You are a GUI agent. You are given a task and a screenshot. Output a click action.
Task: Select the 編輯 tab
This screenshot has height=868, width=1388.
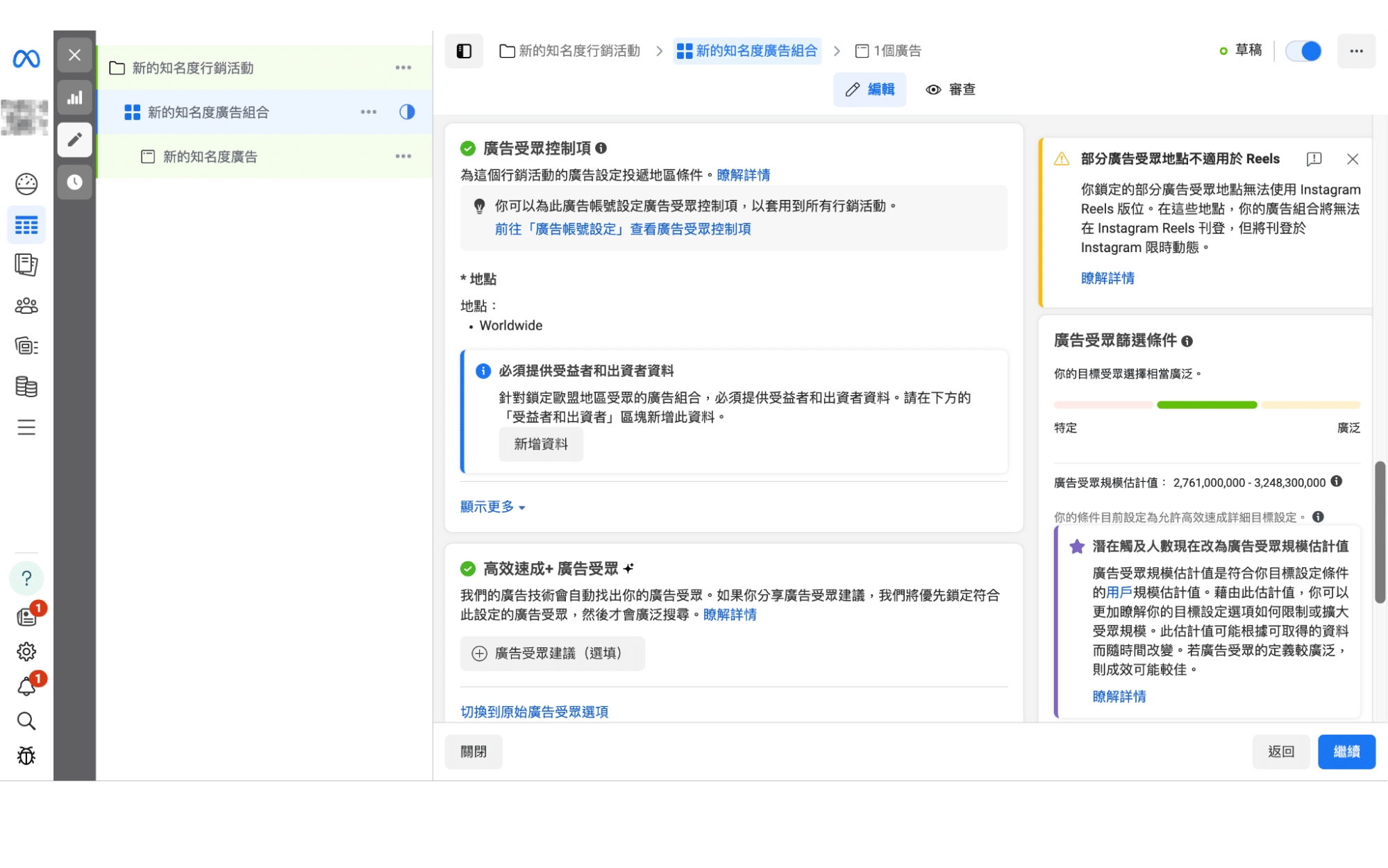869,90
